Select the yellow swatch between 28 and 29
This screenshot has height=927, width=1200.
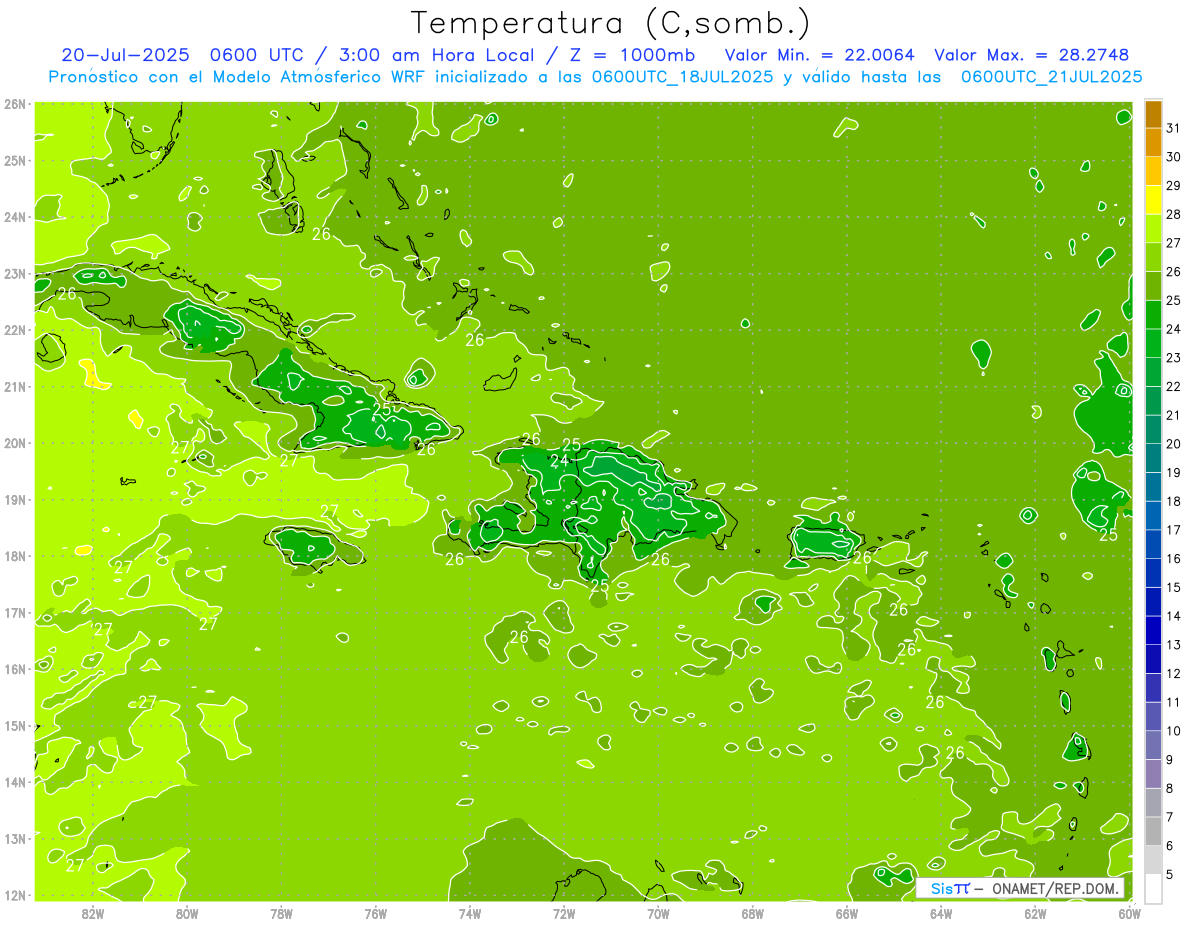coord(1153,200)
